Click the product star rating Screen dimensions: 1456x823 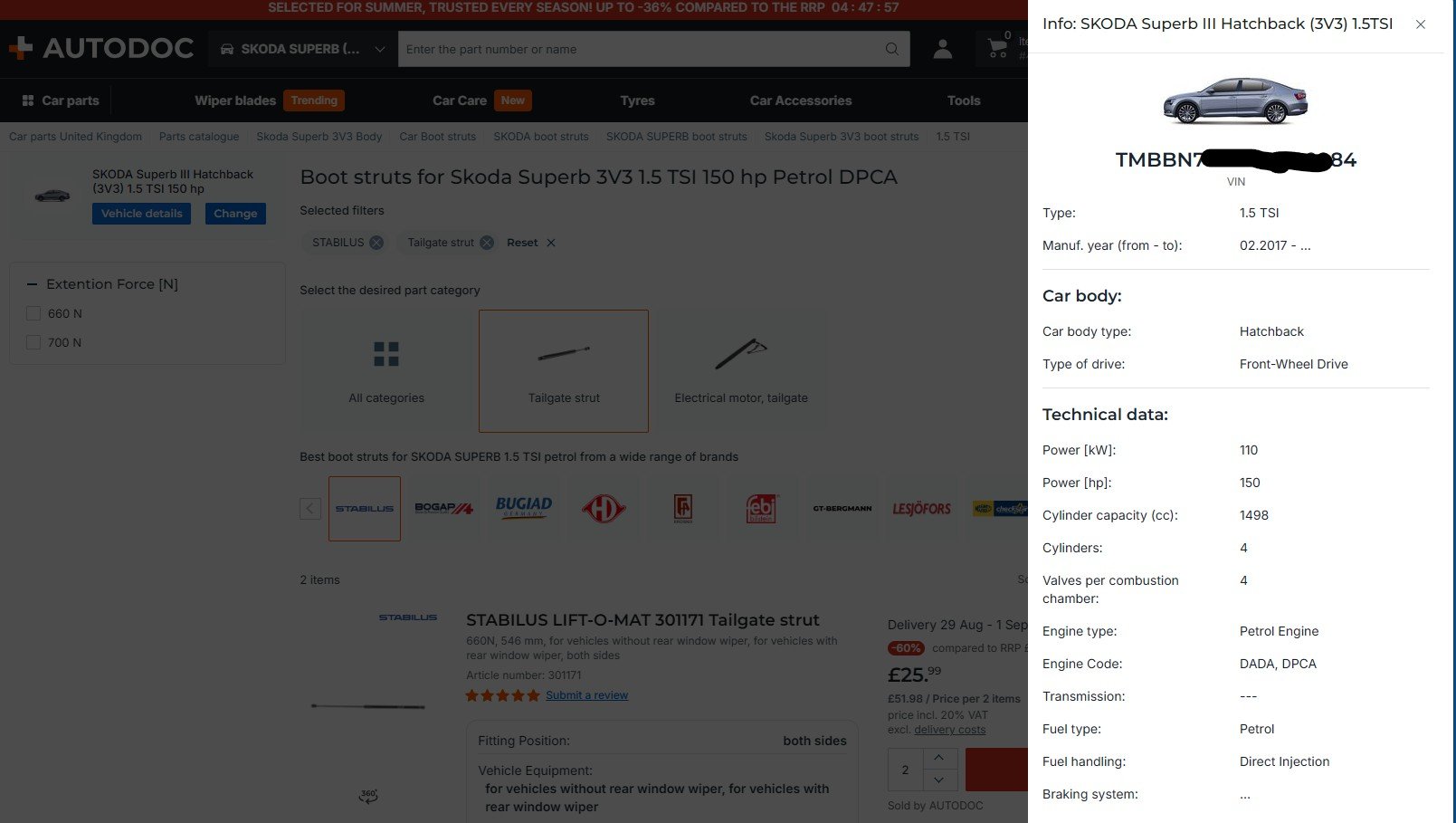[502, 695]
